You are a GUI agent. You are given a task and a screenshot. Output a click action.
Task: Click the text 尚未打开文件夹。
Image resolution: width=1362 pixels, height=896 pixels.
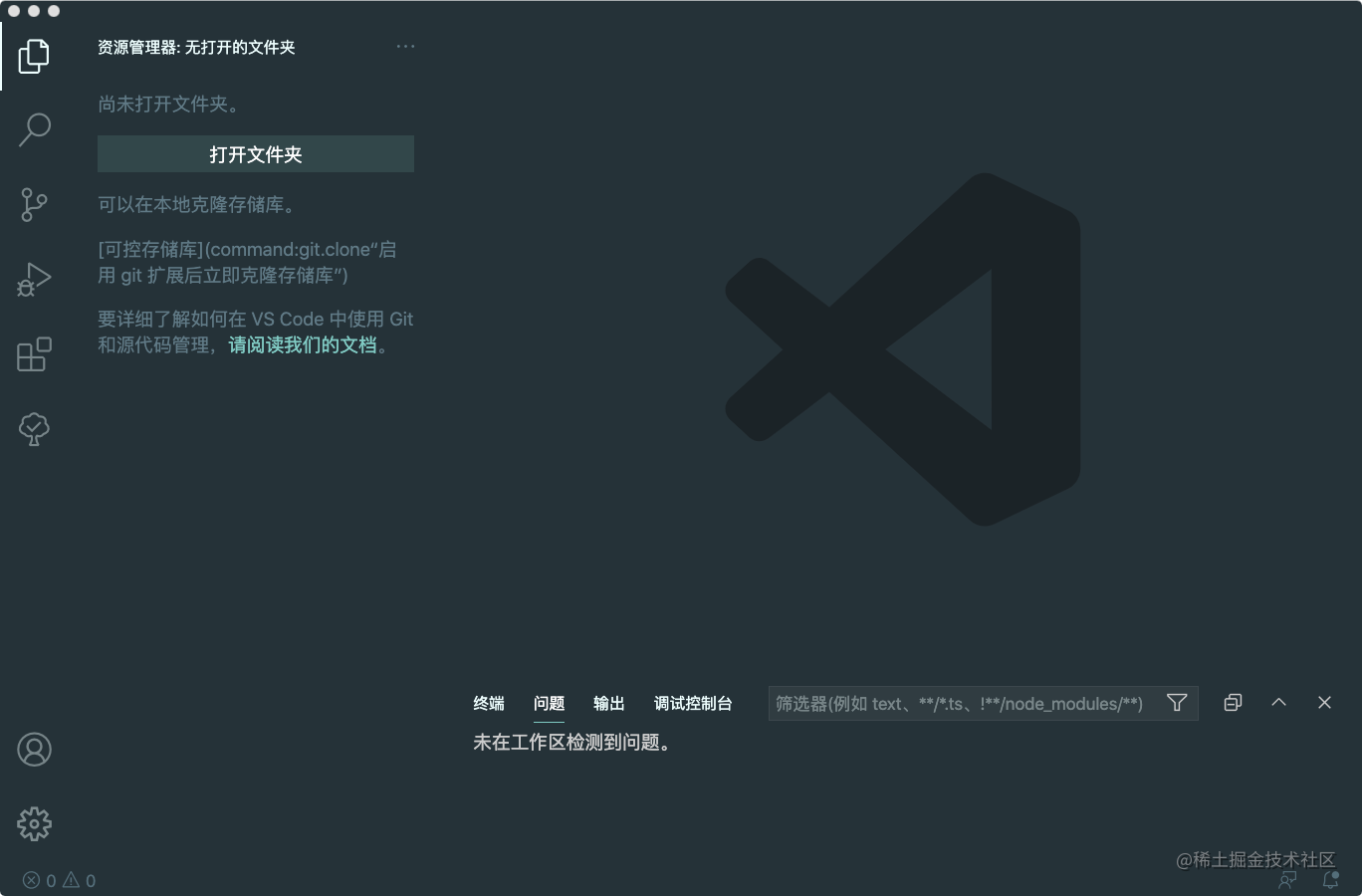168,105
